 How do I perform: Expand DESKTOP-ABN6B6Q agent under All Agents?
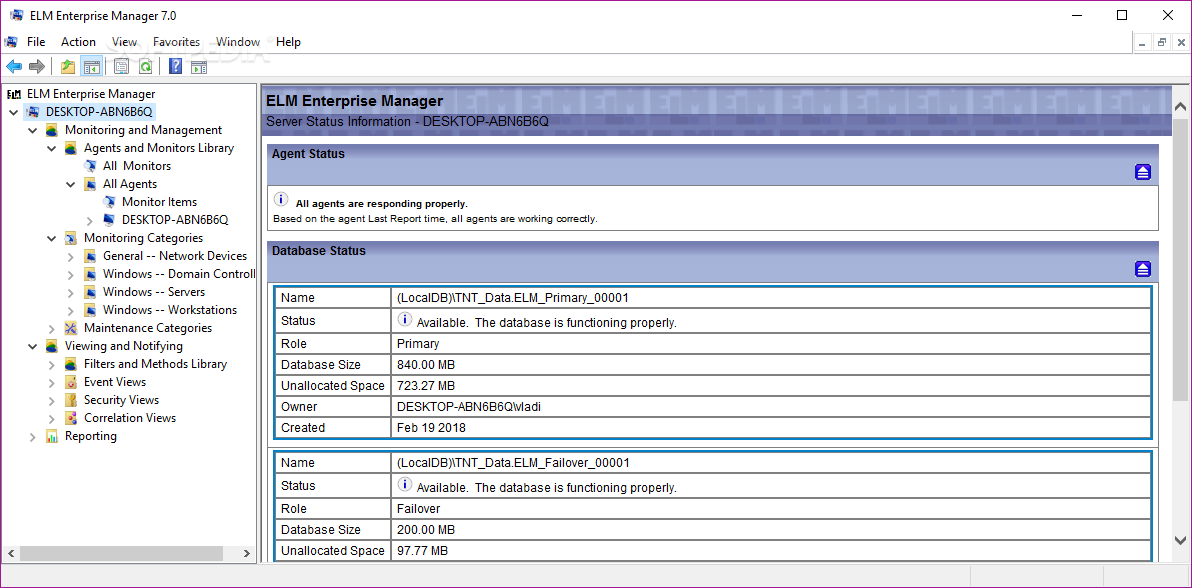pos(90,220)
